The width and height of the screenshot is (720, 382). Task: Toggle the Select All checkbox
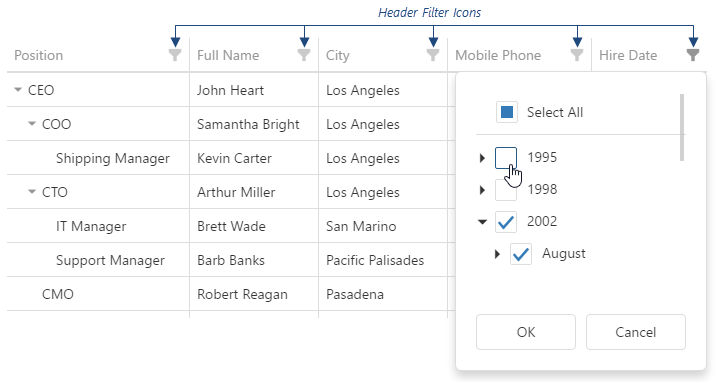point(507,112)
